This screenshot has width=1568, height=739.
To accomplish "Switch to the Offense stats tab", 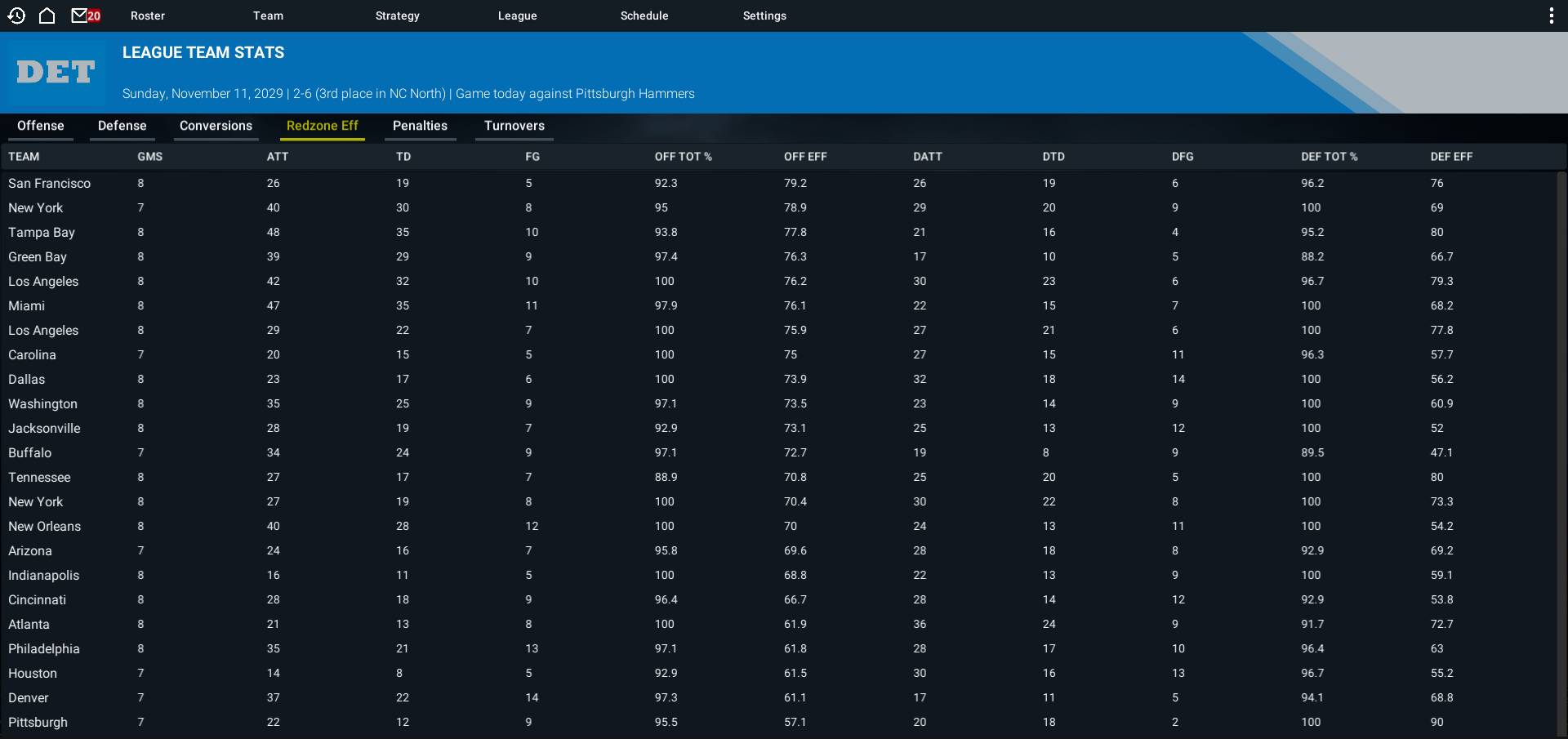I will tap(41, 126).
